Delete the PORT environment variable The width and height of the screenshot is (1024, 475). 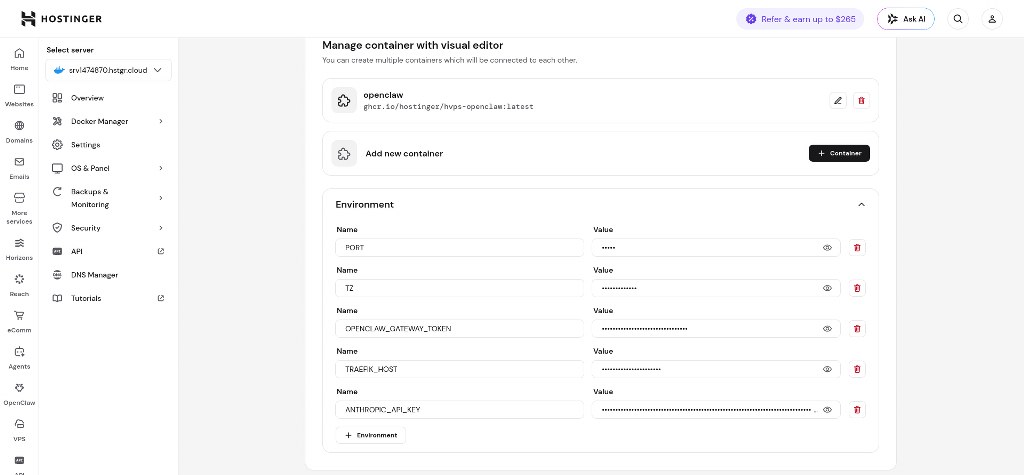[857, 248]
